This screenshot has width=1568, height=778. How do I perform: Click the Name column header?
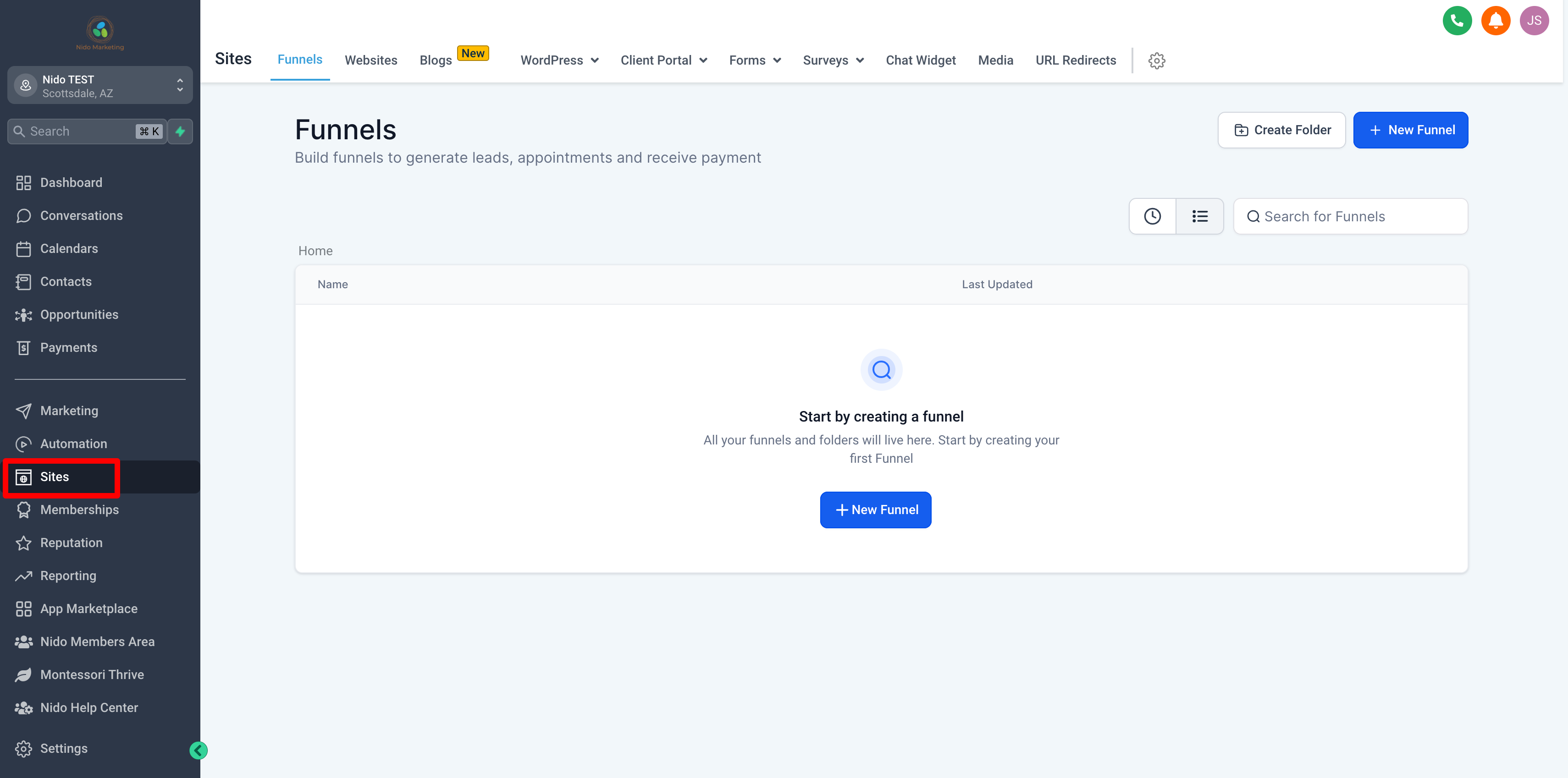click(x=332, y=284)
